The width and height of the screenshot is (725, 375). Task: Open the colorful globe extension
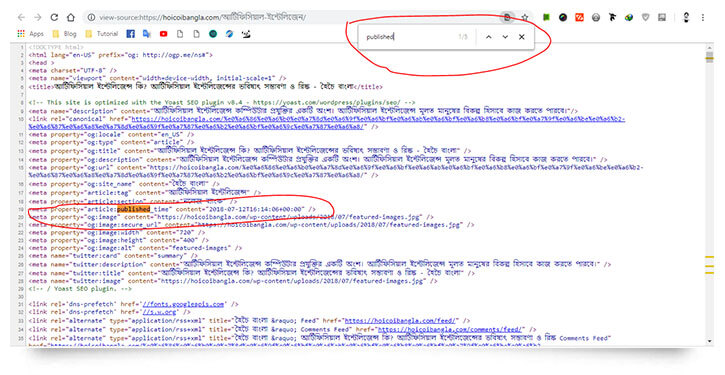[629, 18]
